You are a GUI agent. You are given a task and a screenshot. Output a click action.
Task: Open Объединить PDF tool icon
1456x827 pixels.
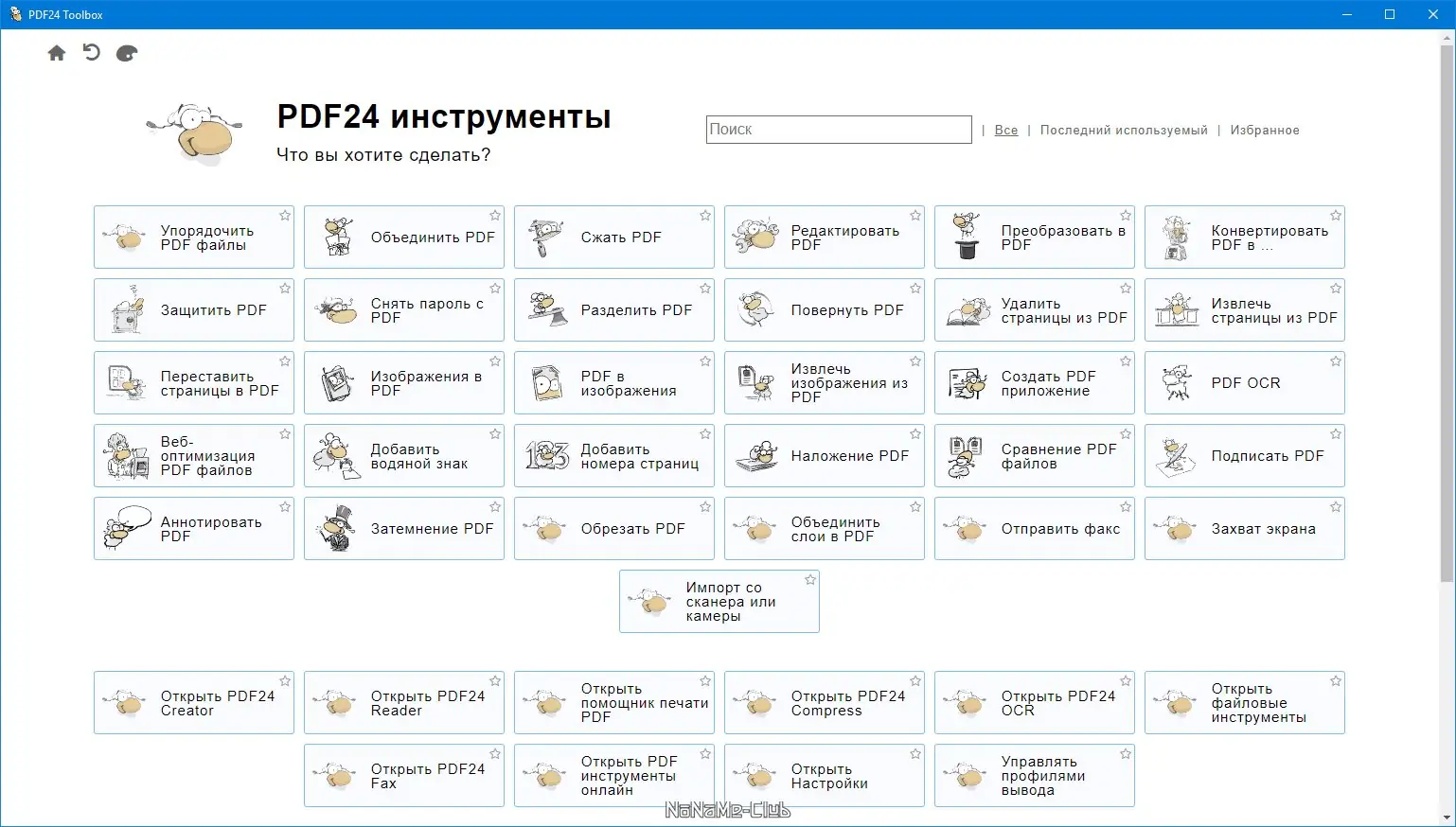pyautogui.click(x=337, y=238)
